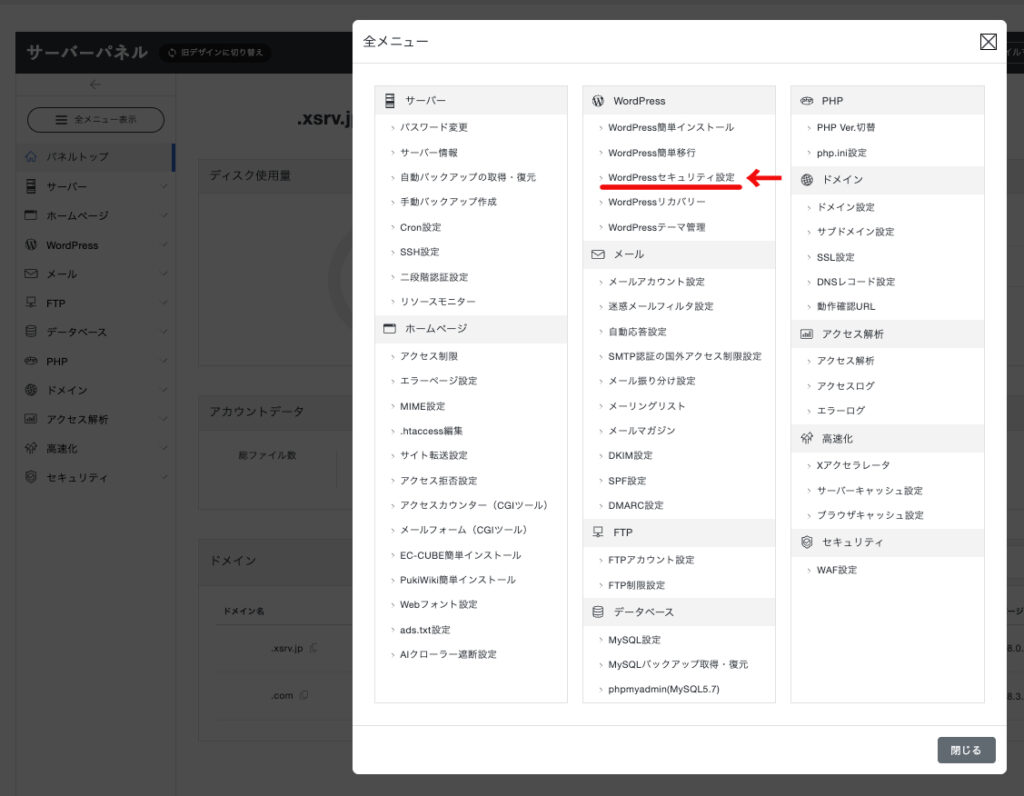This screenshot has height=796, width=1024.
Task: Click sidebar メール envelope icon
Action: 31,274
